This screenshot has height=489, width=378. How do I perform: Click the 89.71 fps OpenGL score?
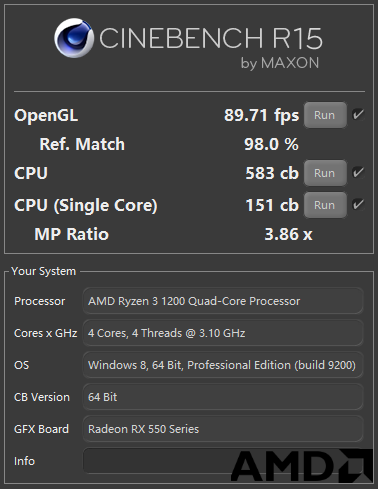[261, 116]
